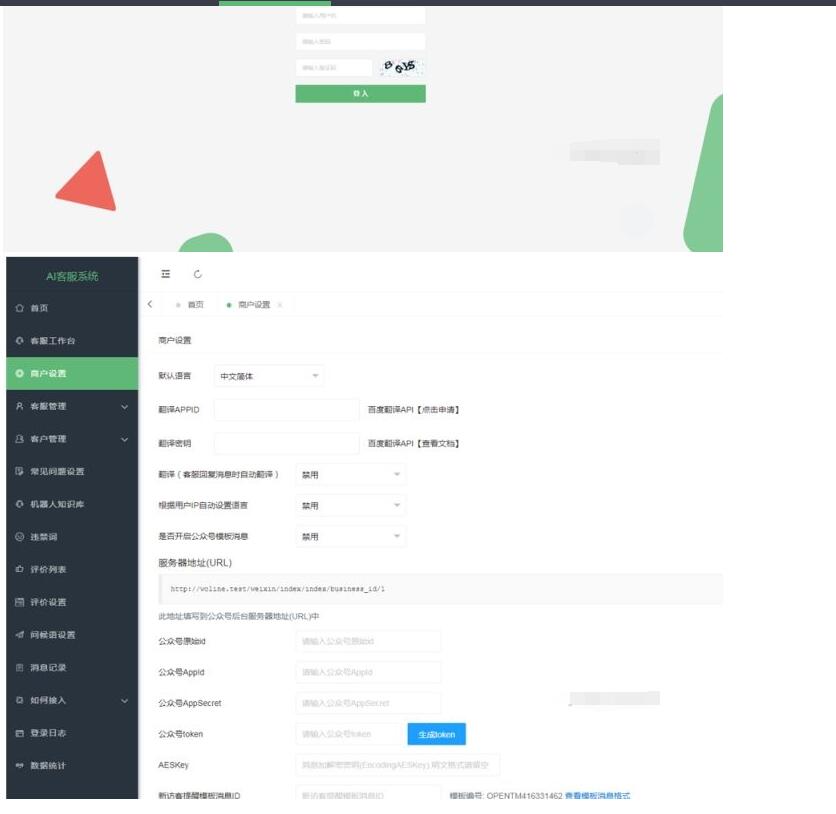Click the 查看模板消息格式 link
Screen dimensions: 836x814
tap(597, 796)
